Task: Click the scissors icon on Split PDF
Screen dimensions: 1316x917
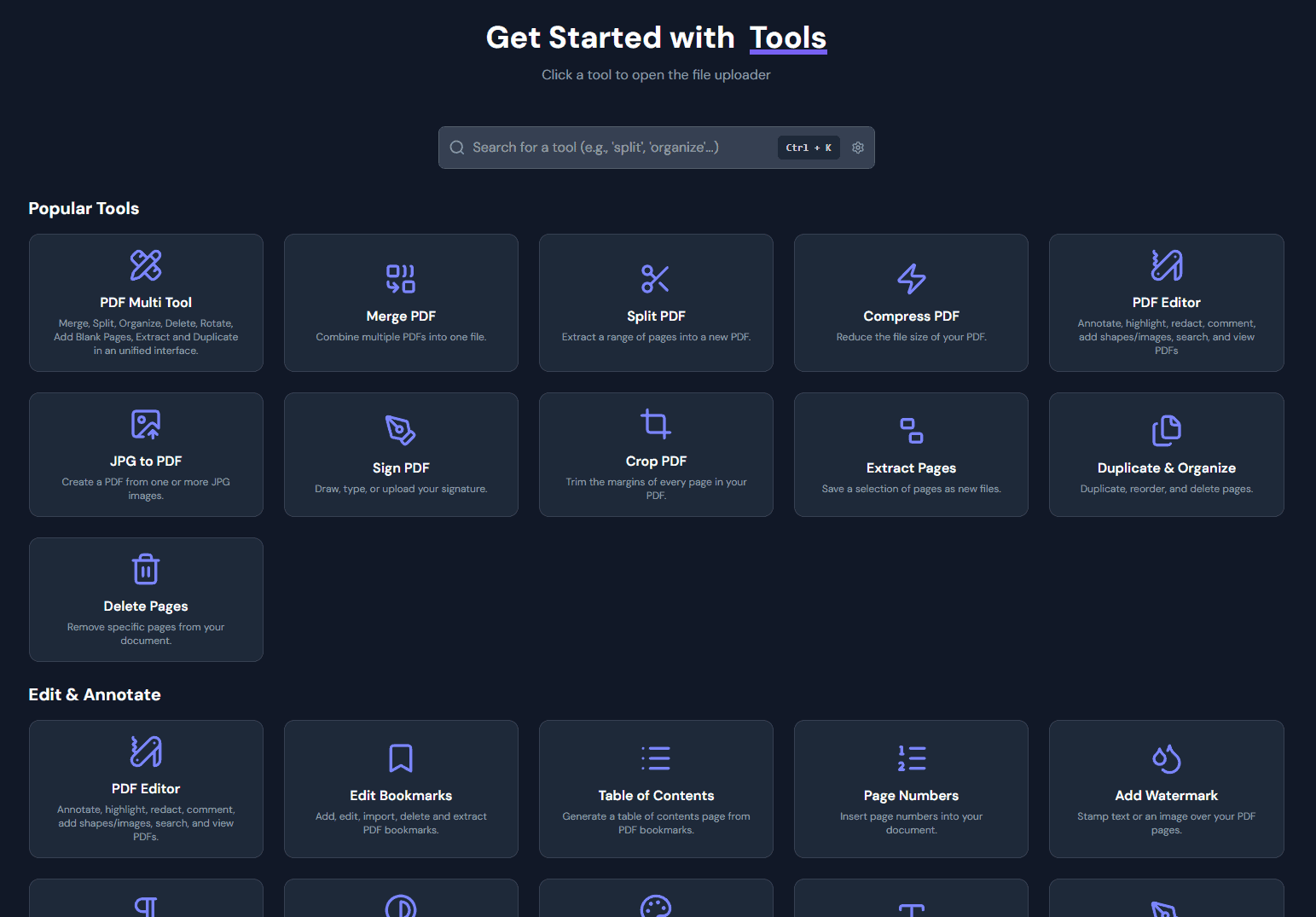Action: point(656,279)
